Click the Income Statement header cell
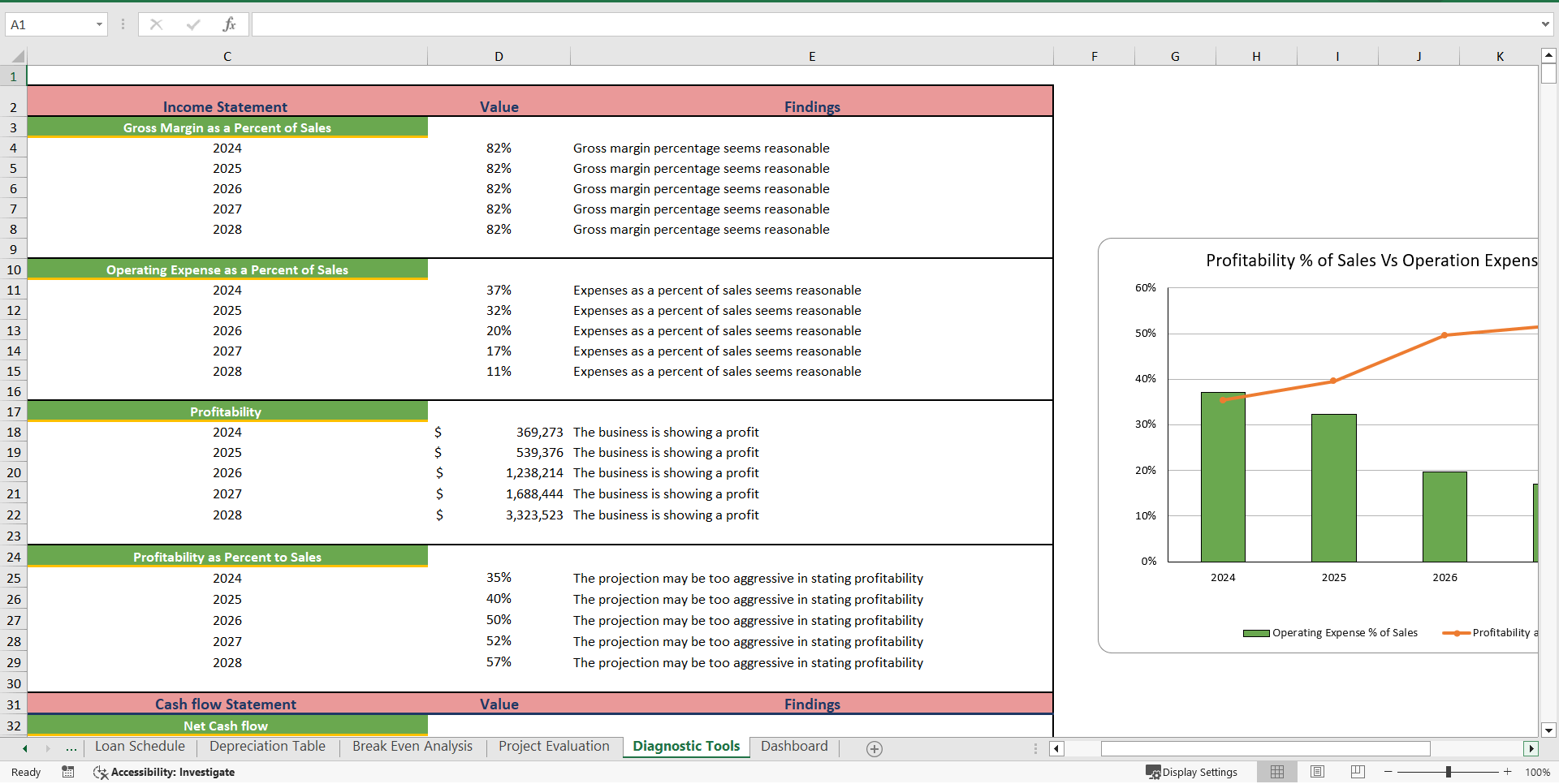Screen dimensions: 1559x784 pos(227,101)
